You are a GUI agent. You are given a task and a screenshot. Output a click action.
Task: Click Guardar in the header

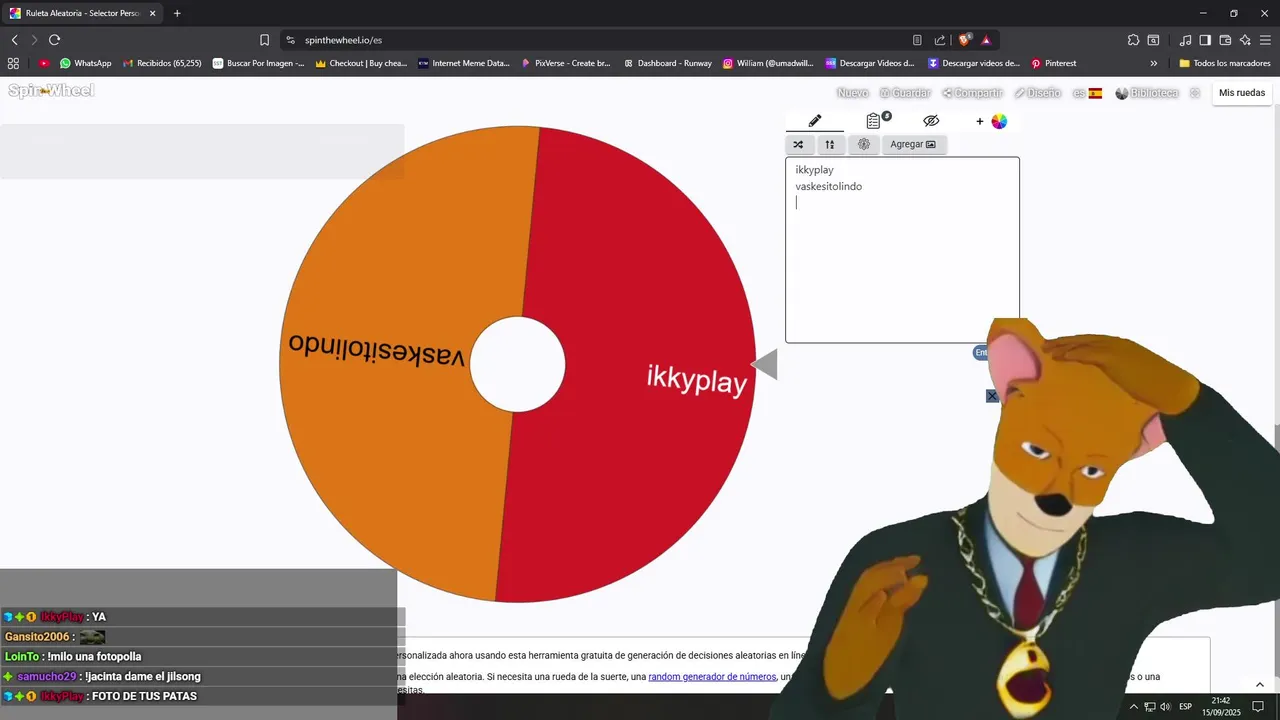[x=905, y=93]
